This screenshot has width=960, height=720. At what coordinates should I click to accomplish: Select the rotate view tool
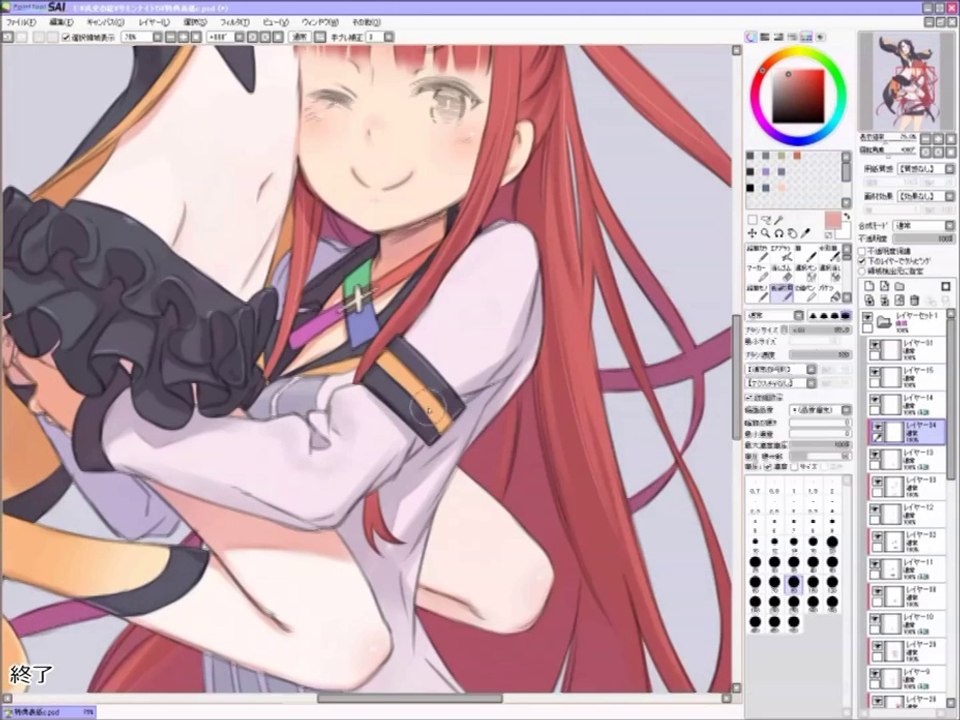click(x=779, y=233)
